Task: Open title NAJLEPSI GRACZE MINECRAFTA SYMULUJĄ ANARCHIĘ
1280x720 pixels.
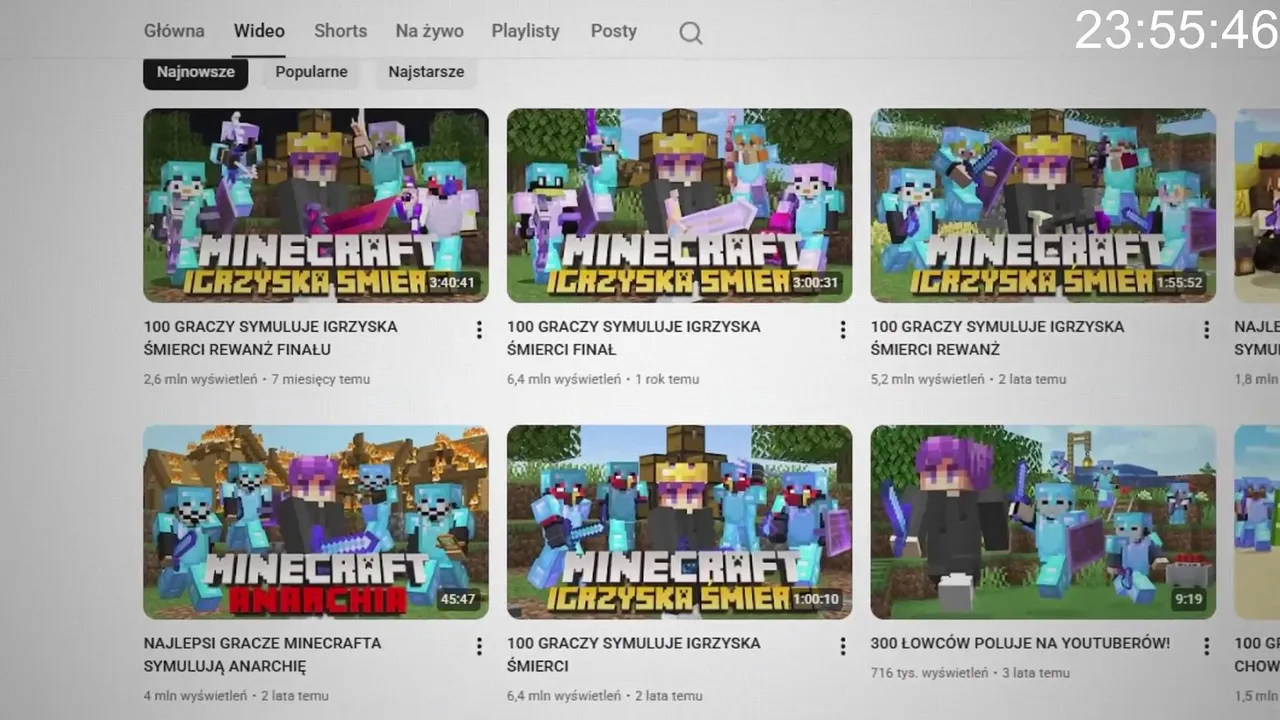Action: pos(262,654)
